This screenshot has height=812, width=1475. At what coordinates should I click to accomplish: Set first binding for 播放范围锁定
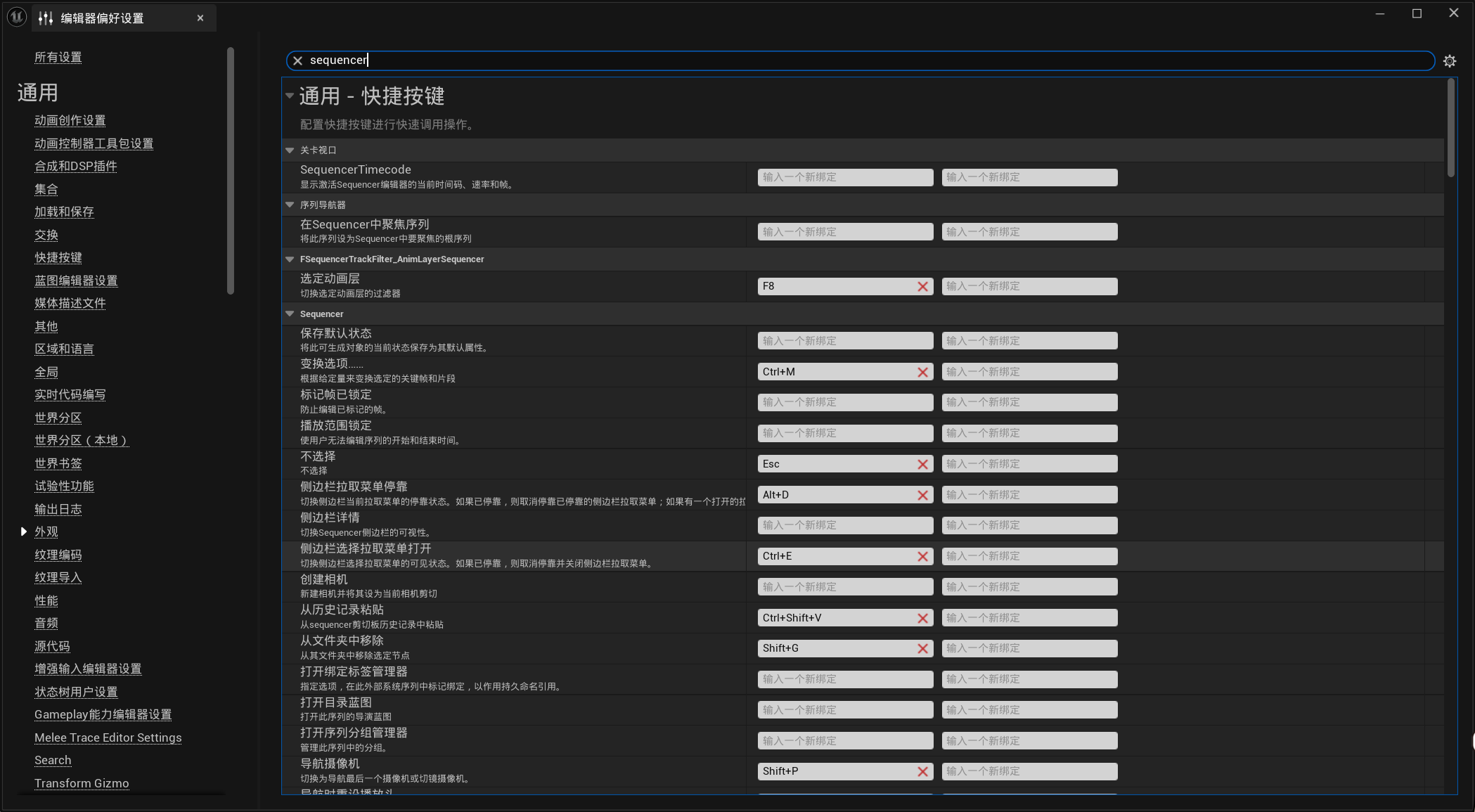pos(845,433)
